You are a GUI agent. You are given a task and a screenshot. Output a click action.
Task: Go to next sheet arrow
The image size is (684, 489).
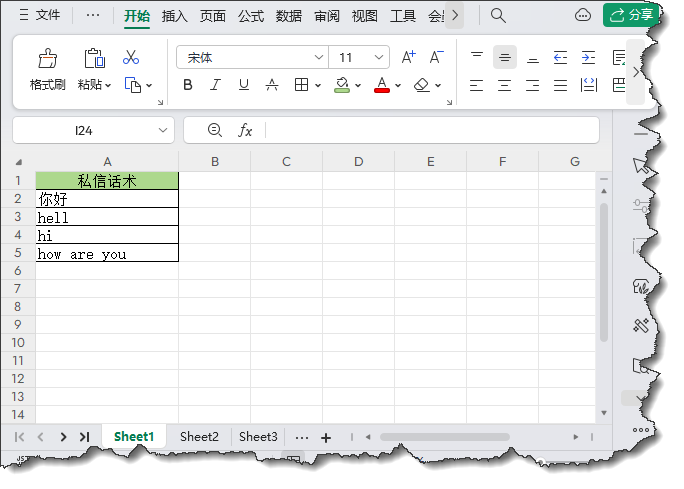click(x=63, y=437)
